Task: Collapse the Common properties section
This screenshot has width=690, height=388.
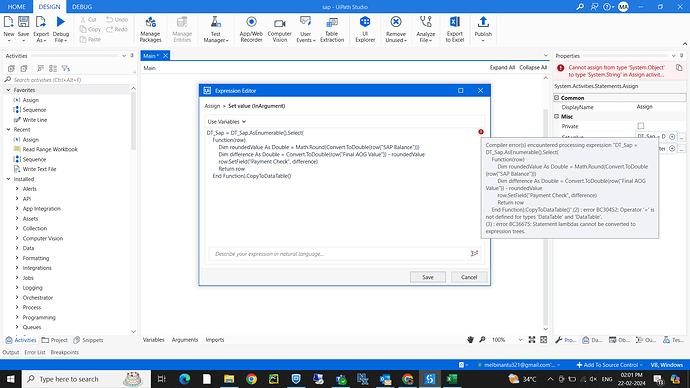Action: 557,98
